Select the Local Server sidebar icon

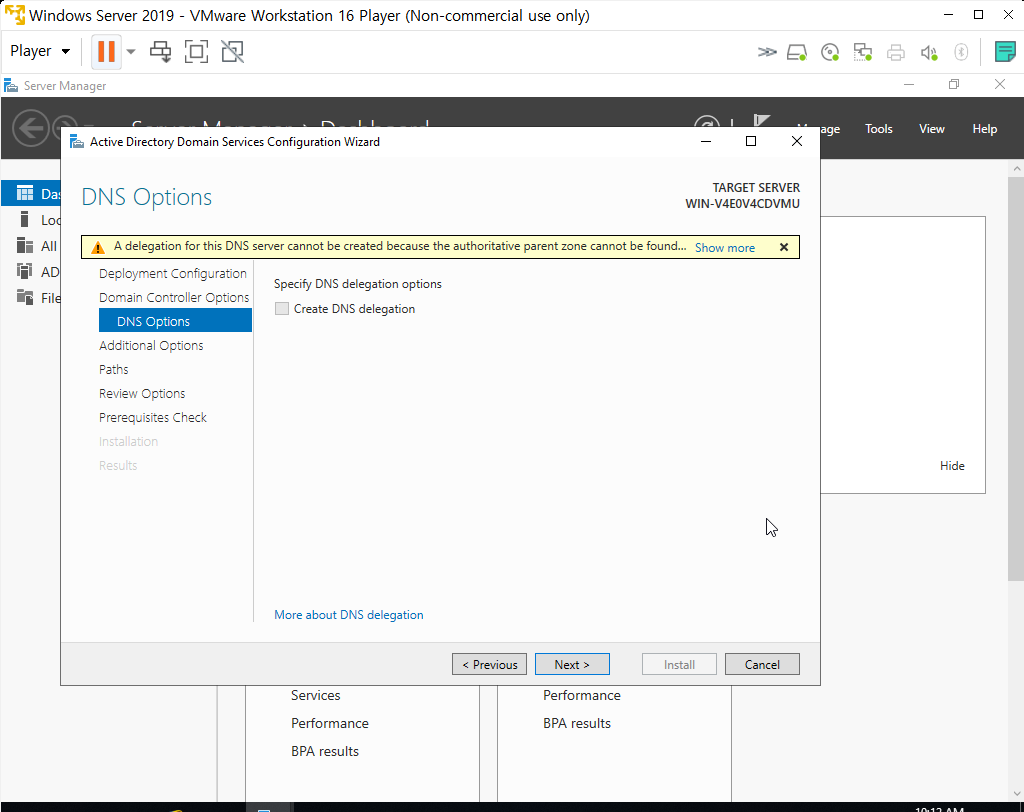[x=25, y=219]
